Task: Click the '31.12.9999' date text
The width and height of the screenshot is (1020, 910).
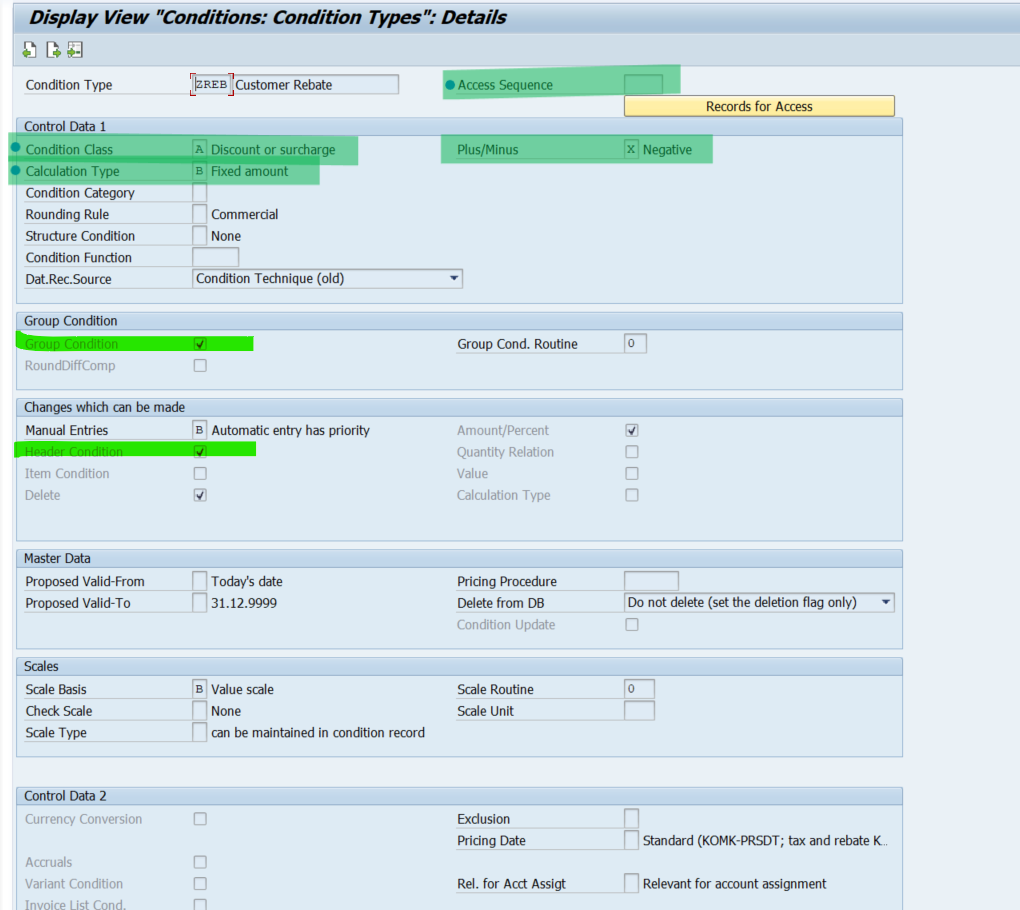Action: coord(244,603)
